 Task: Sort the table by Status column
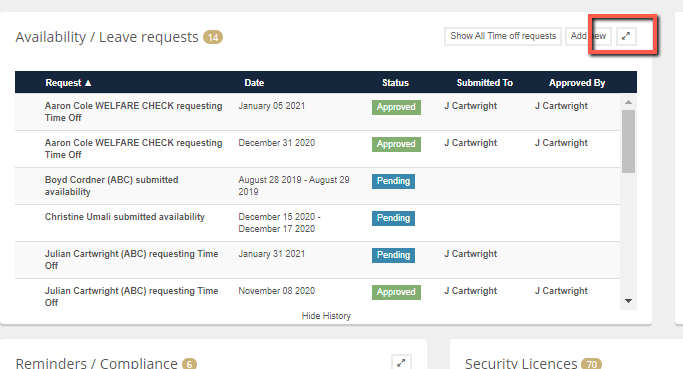click(x=396, y=83)
